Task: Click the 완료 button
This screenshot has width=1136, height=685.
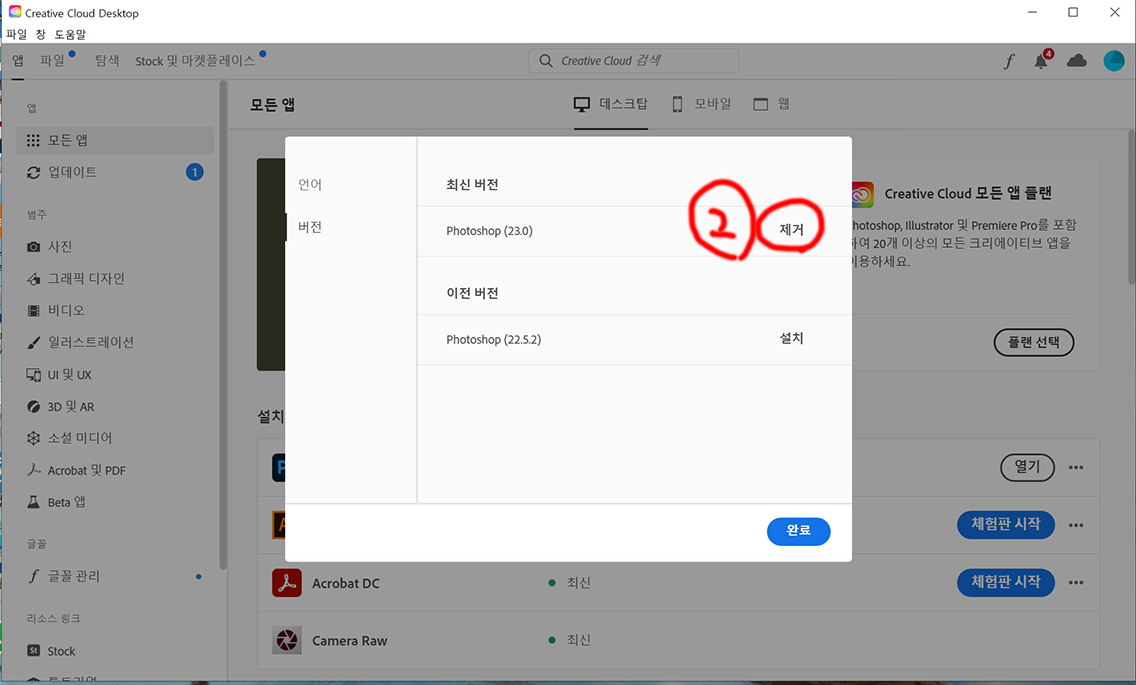Action: coord(798,531)
